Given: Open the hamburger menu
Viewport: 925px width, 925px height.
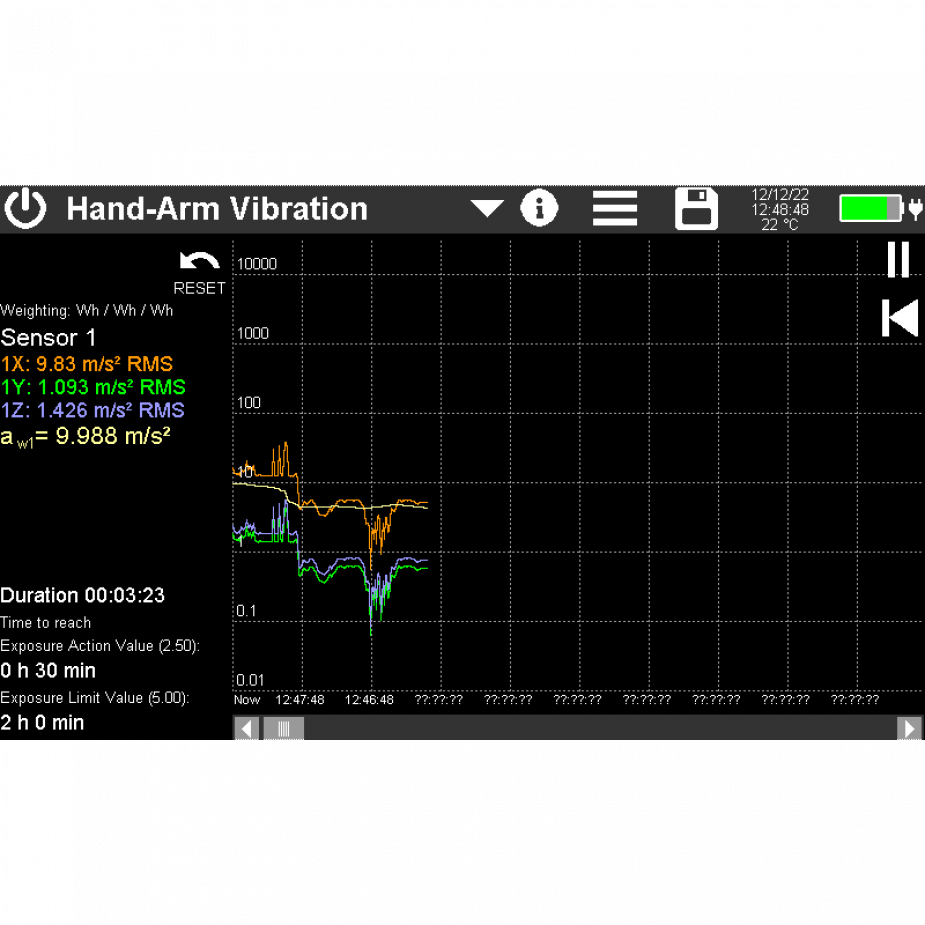Looking at the screenshot, I should click(x=615, y=208).
